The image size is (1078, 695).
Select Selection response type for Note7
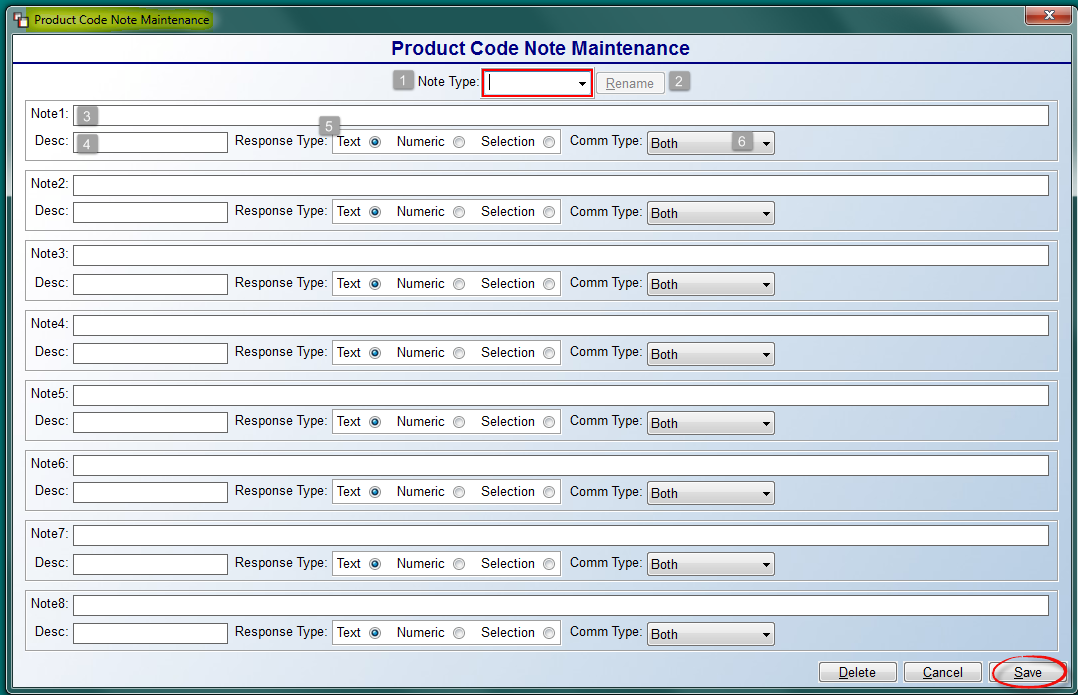click(549, 564)
